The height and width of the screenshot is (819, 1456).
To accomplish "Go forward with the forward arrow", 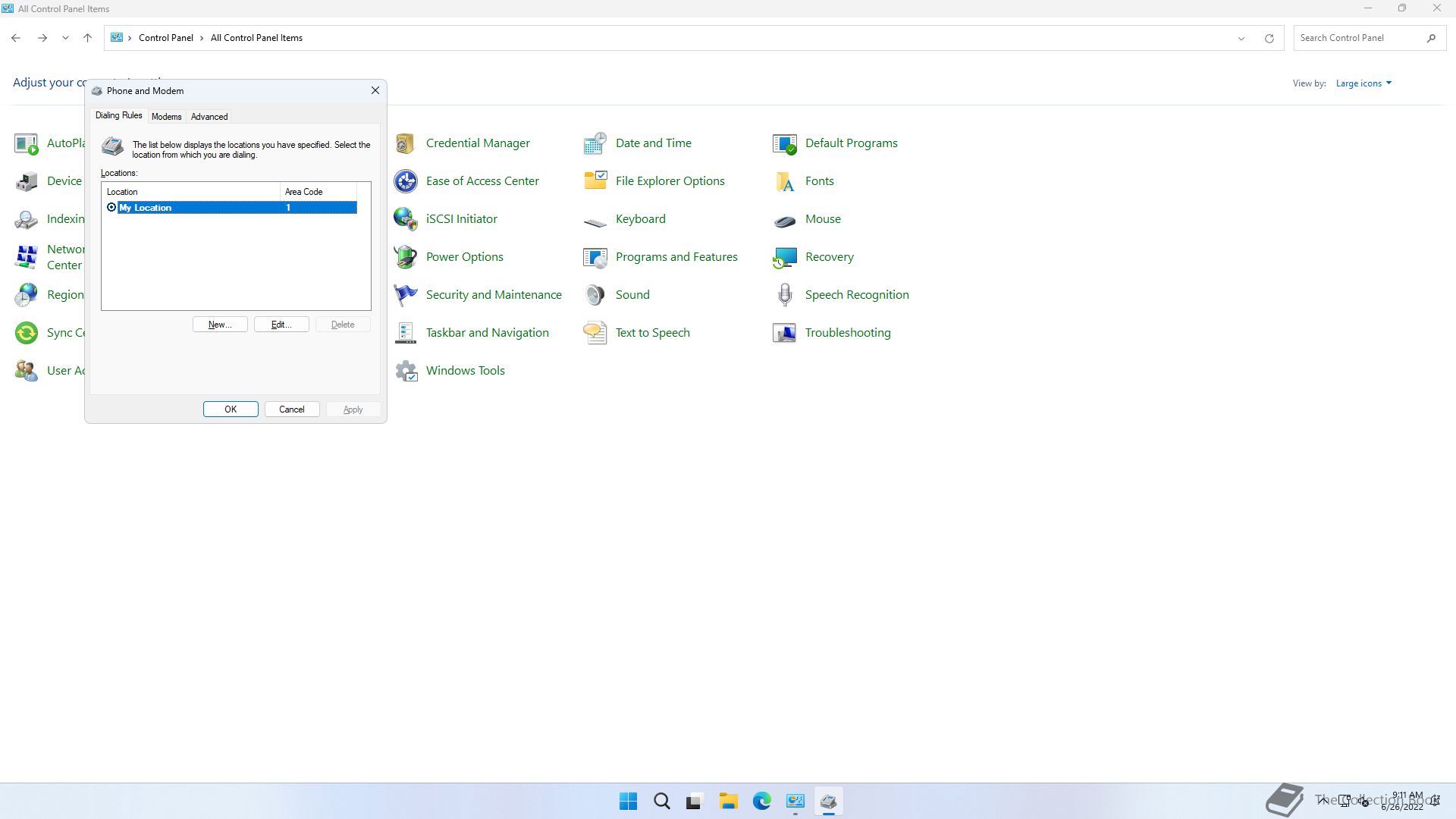I will pyautogui.click(x=42, y=38).
